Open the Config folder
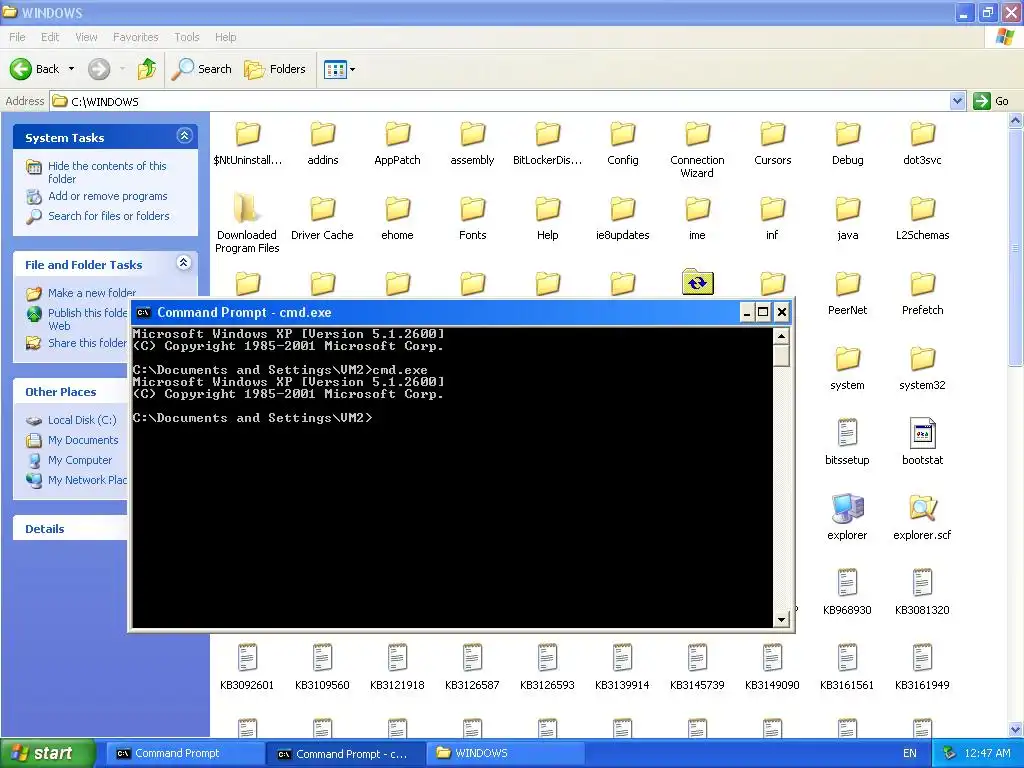Screen dimensions: 1024x768 click(x=622, y=143)
